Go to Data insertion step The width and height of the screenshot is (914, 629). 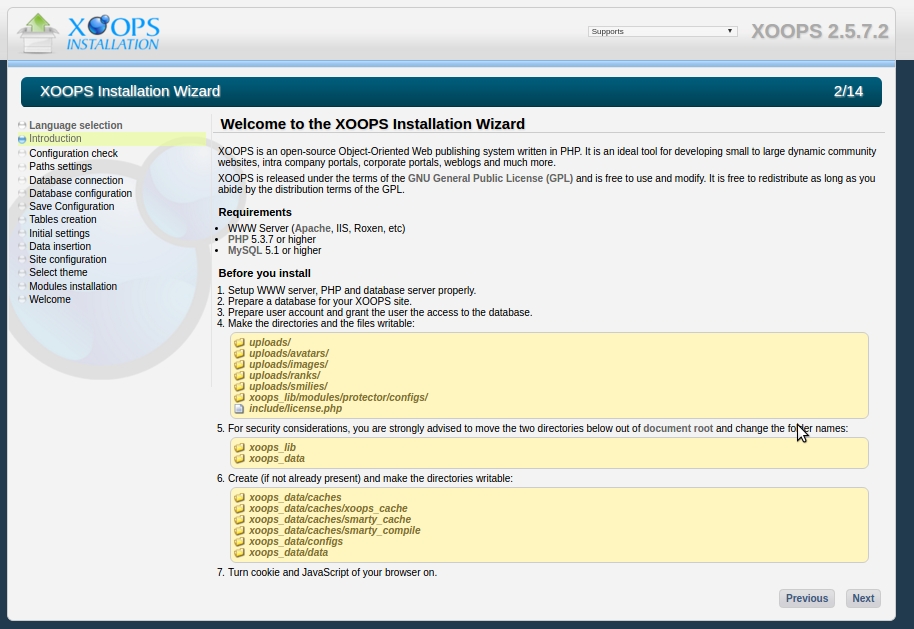pyautogui.click(x=60, y=247)
